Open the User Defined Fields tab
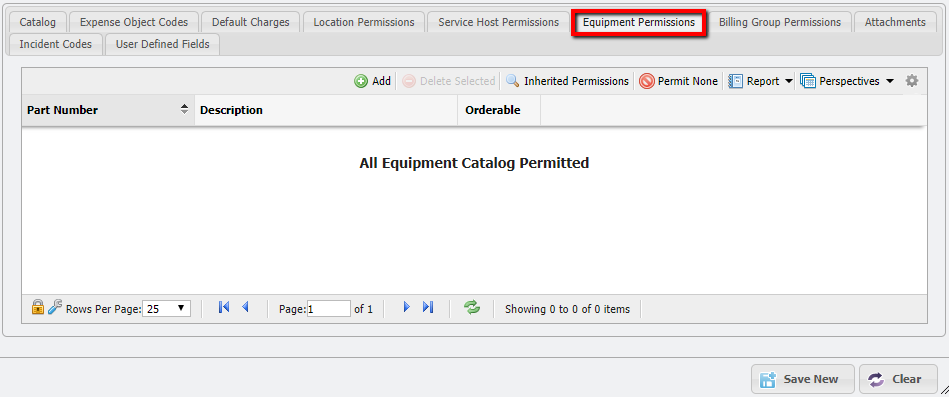This screenshot has height=397, width=949. click(162, 44)
